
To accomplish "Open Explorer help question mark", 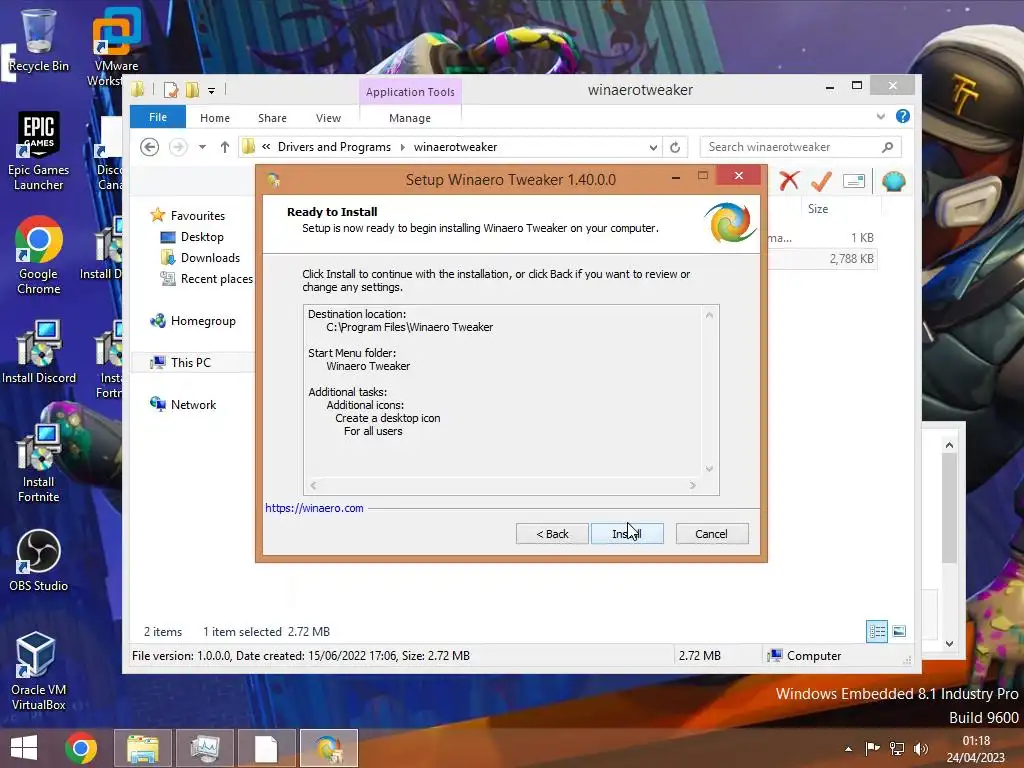I will [x=903, y=116].
